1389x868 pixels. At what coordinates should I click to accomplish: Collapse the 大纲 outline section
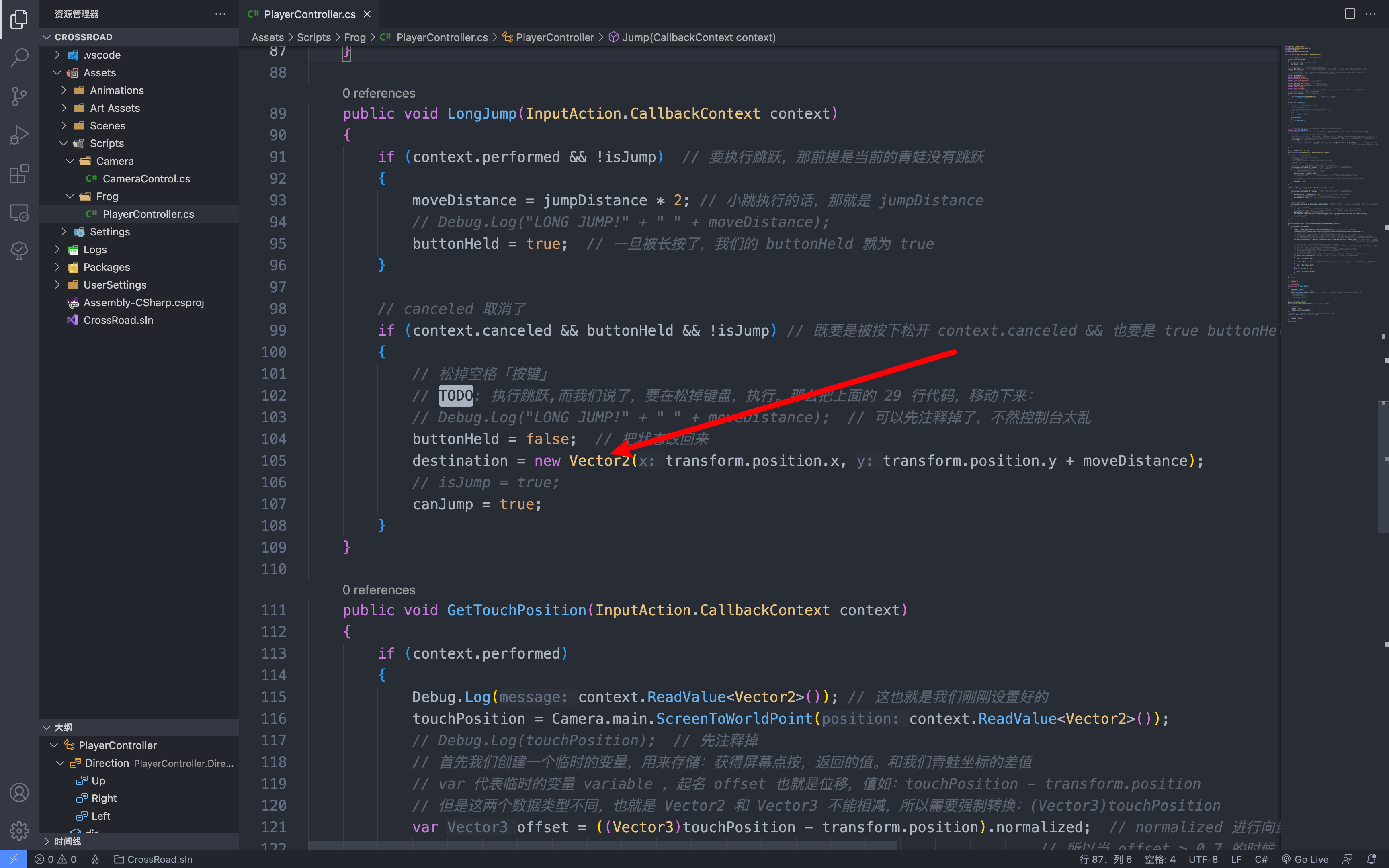point(47,727)
